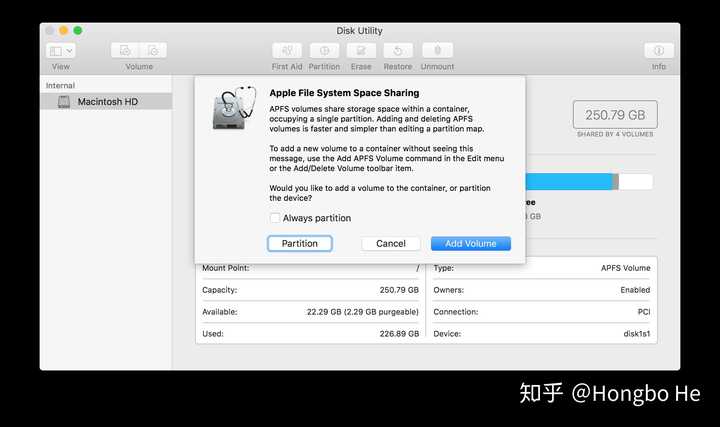Run First Aid from the toolbar

287,51
